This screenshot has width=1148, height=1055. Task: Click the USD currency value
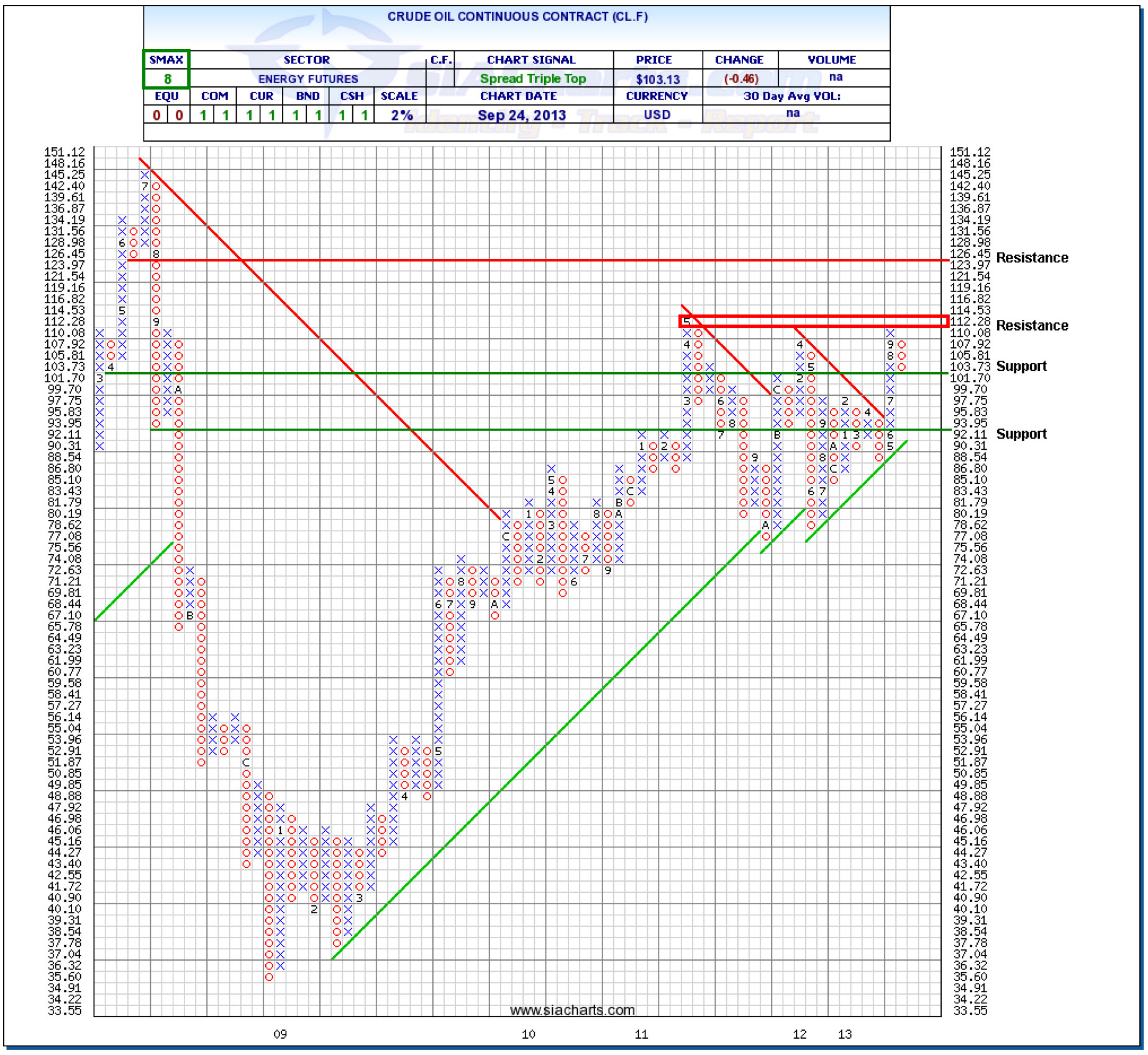[657, 115]
